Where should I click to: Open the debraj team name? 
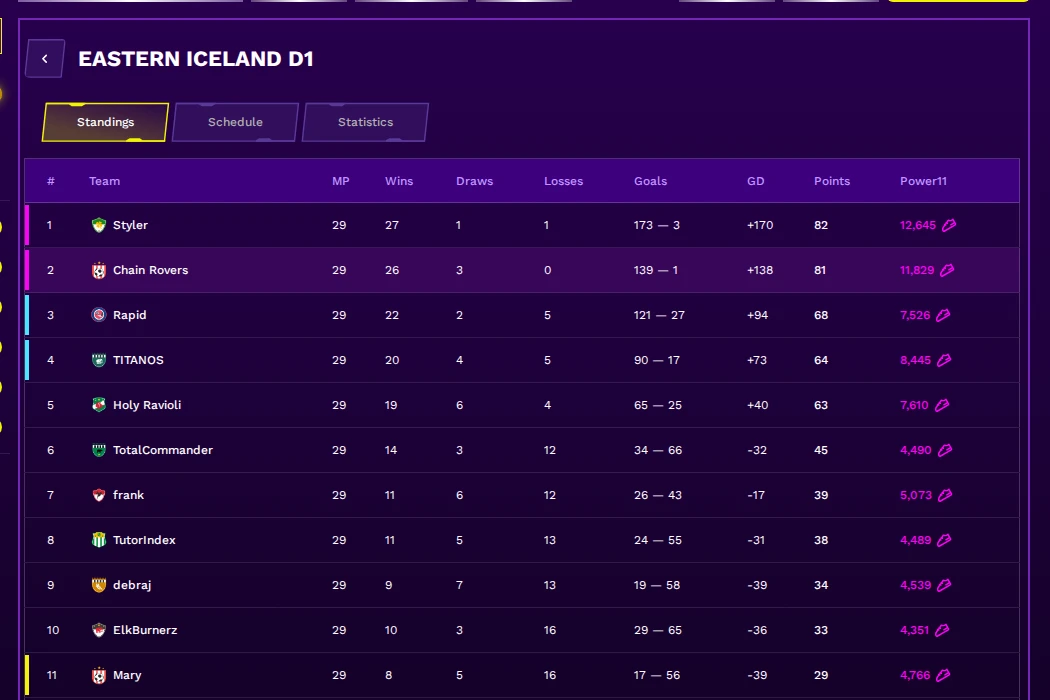[x=132, y=585]
